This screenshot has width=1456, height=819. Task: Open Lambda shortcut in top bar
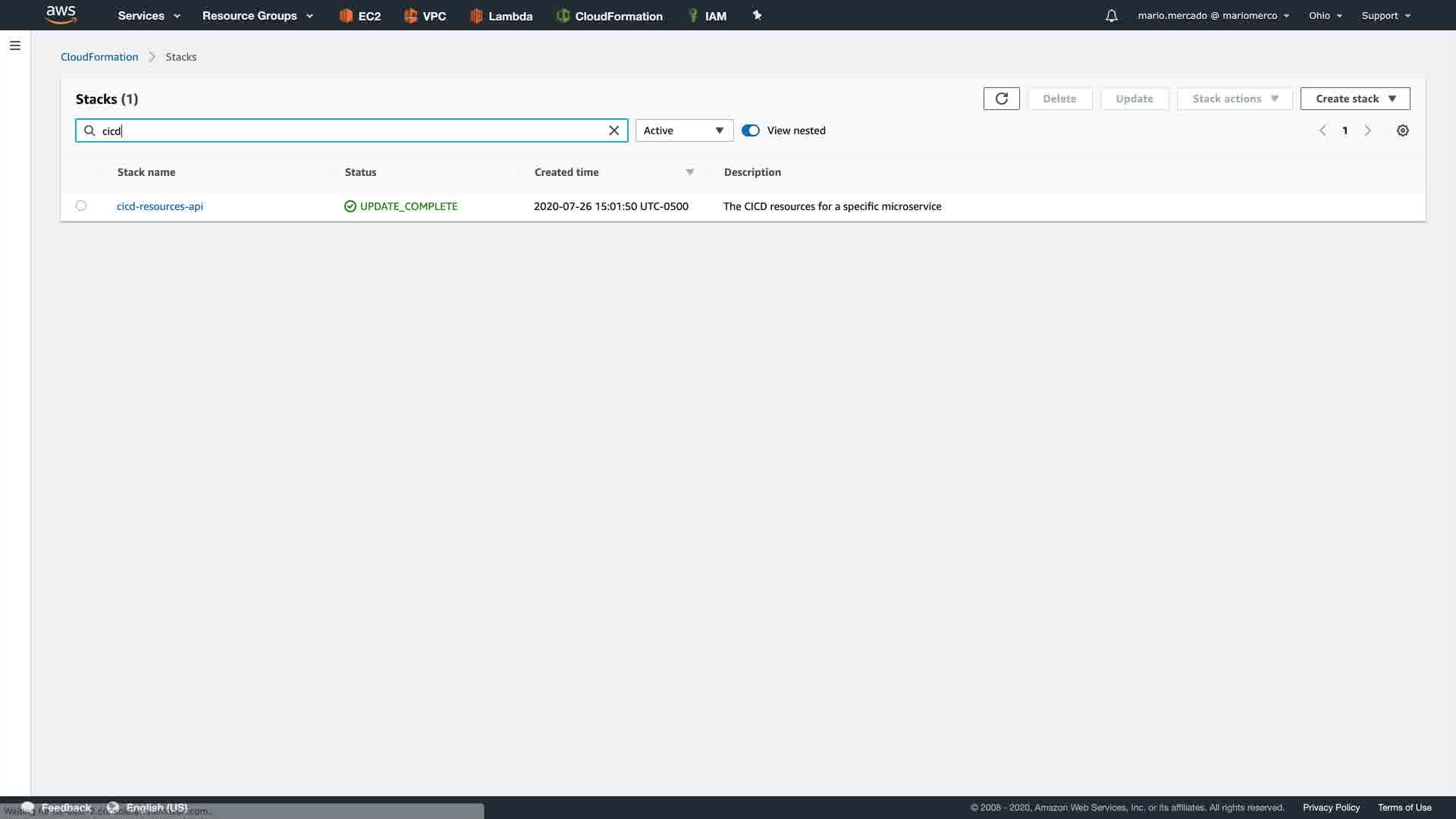[x=500, y=15]
